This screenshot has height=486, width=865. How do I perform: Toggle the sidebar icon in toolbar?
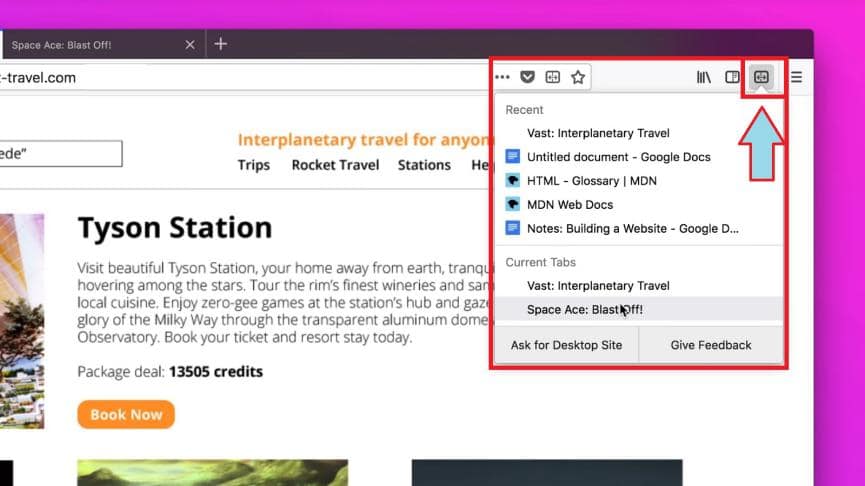point(732,77)
